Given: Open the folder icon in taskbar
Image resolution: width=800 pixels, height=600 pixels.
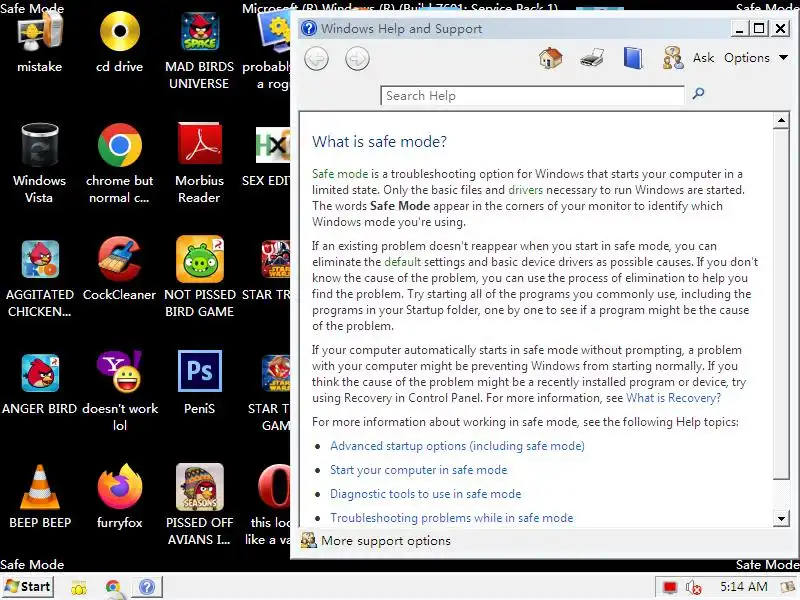Looking at the screenshot, I should click(x=79, y=588).
